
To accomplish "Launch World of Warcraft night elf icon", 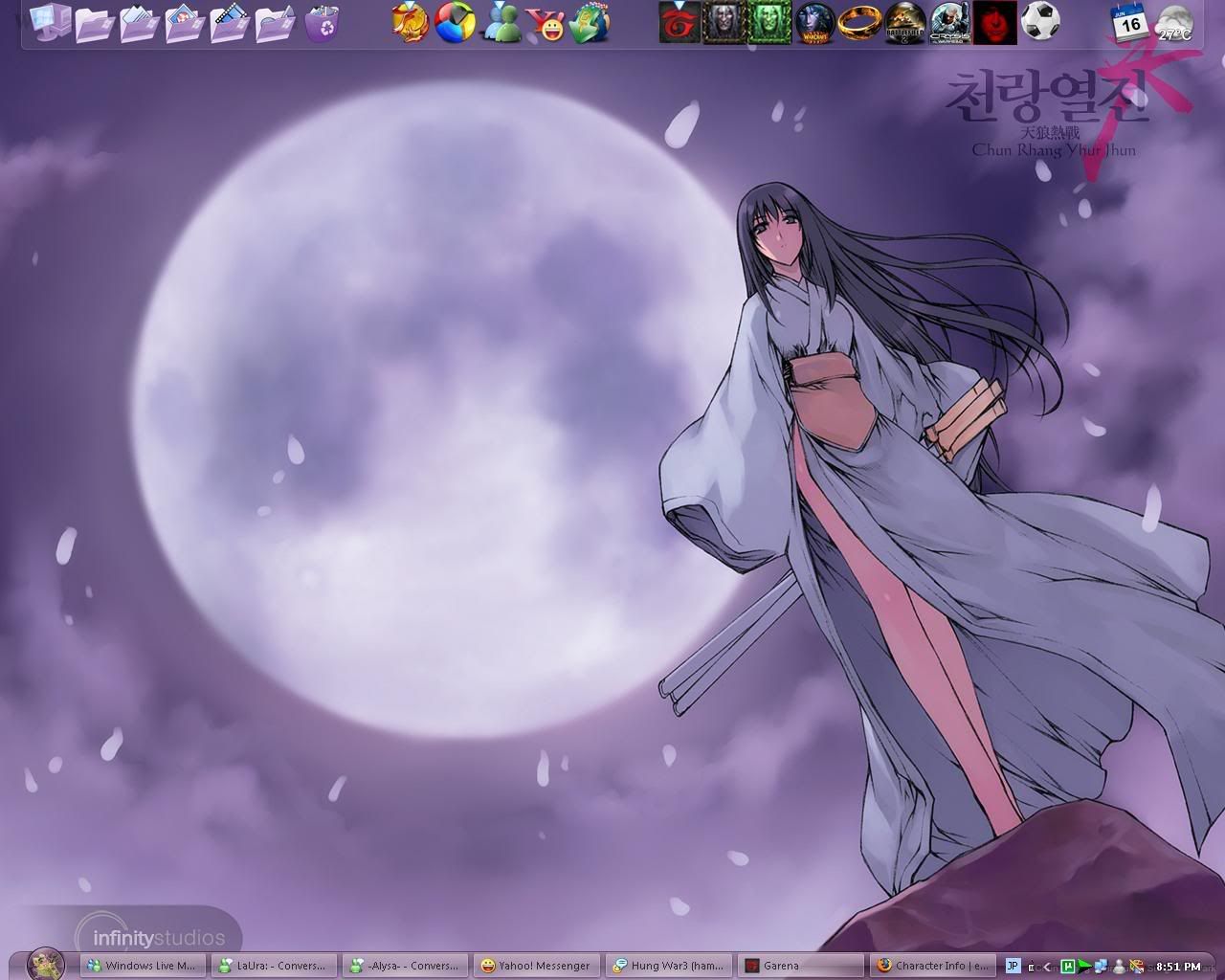I will point(815,22).
